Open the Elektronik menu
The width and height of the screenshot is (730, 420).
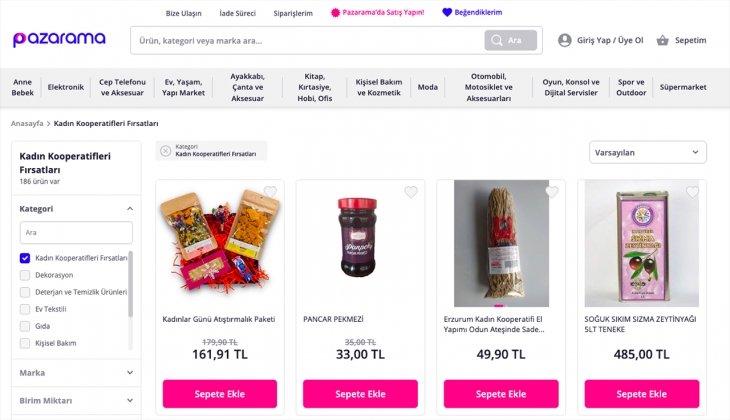(66, 87)
